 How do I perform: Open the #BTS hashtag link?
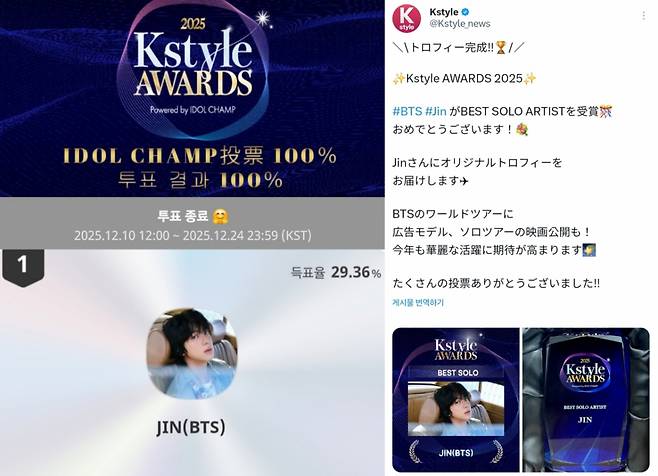[407, 111]
